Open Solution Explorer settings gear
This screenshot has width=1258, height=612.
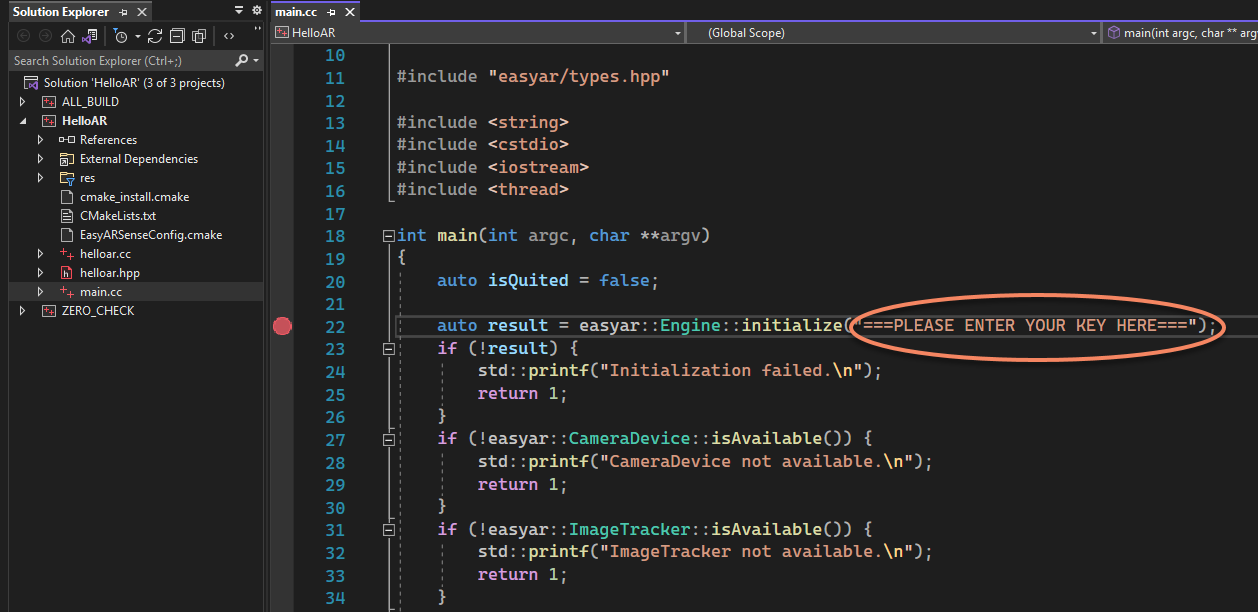(x=255, y=10)
